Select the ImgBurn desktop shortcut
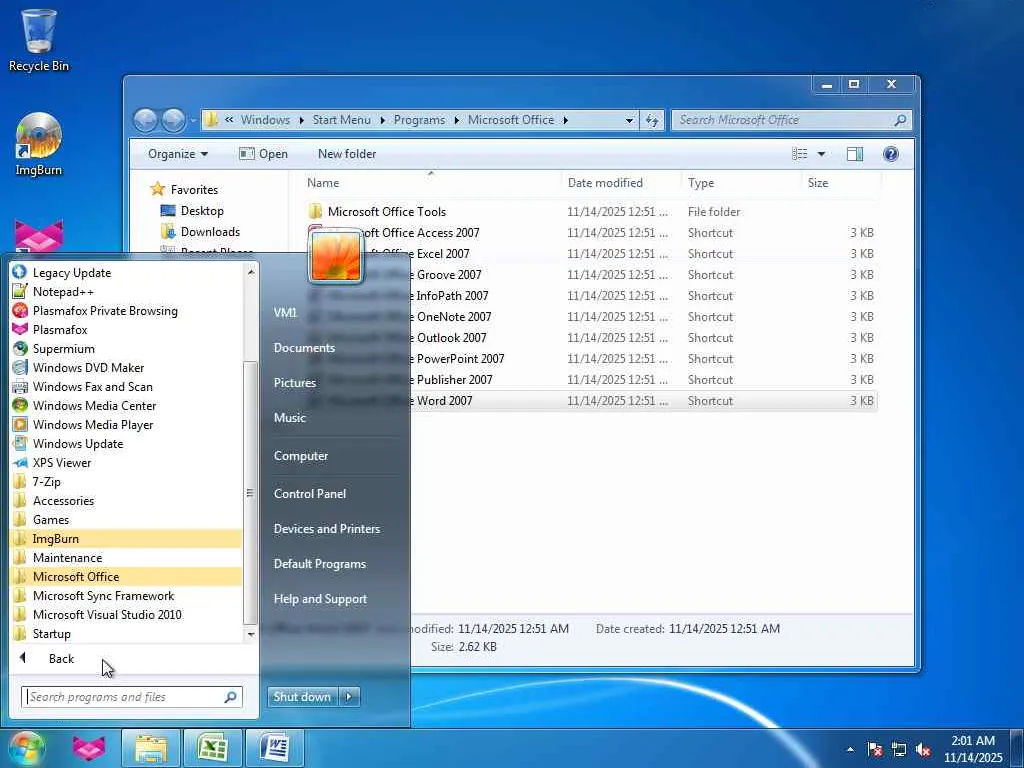This screenshot has width=1024, height=768. [x=39, y=145]
